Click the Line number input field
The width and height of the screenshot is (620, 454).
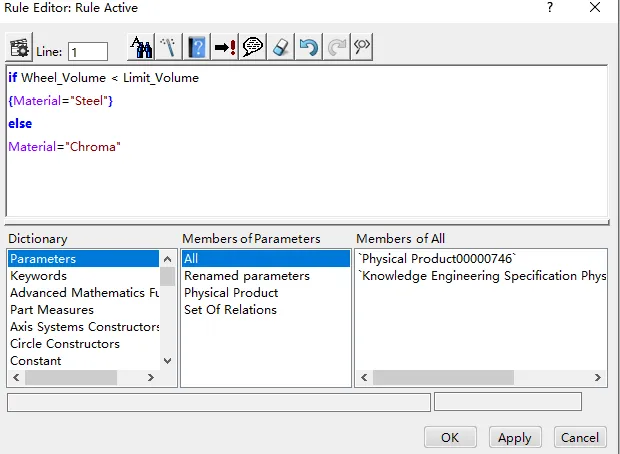(88, 51)
